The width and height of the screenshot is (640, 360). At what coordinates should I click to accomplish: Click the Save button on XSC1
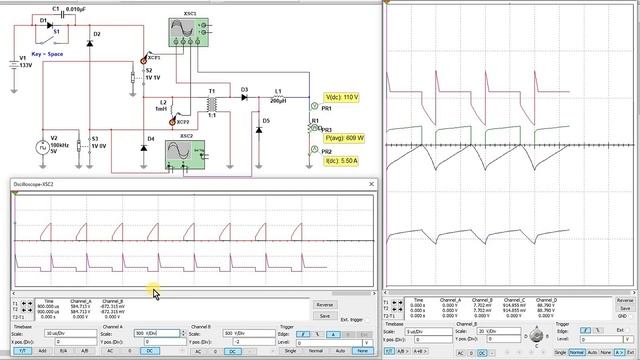[x=625, y=309]
